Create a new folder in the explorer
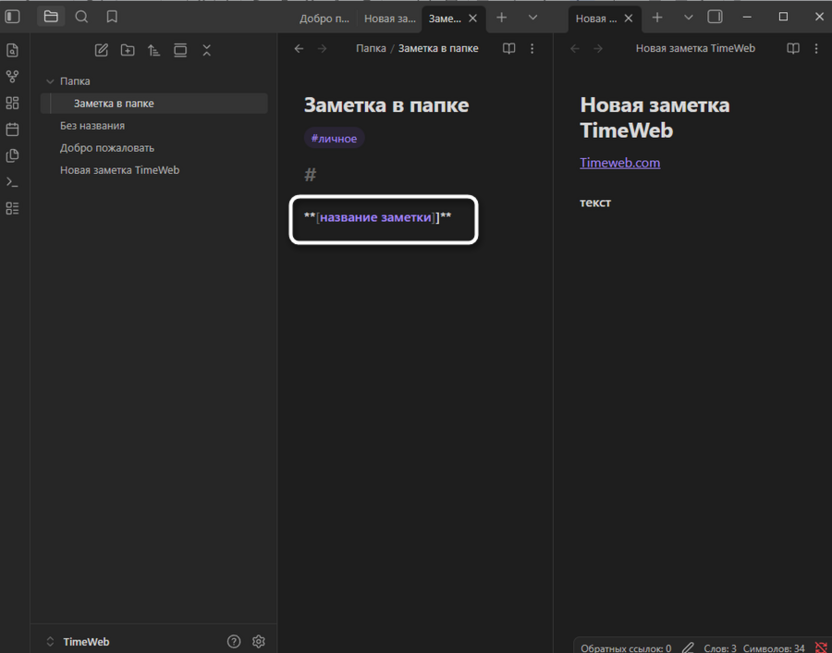The image size is (832, 653). 128,50
